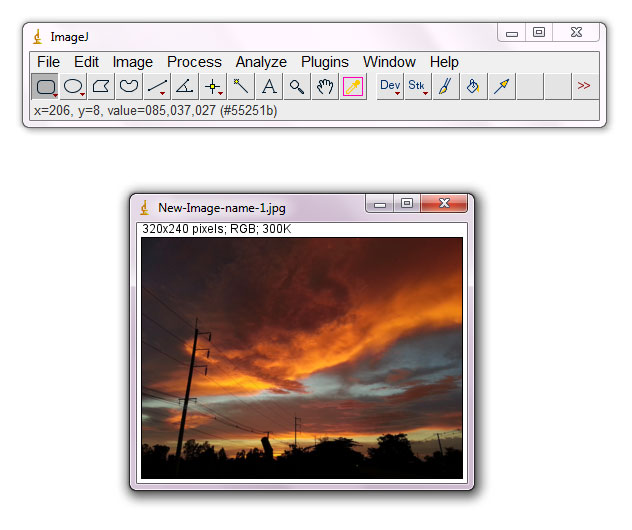The image size is (632, 530).
Task: Close the New-Image-name-1.jpg image window
Action: (444, 204)
